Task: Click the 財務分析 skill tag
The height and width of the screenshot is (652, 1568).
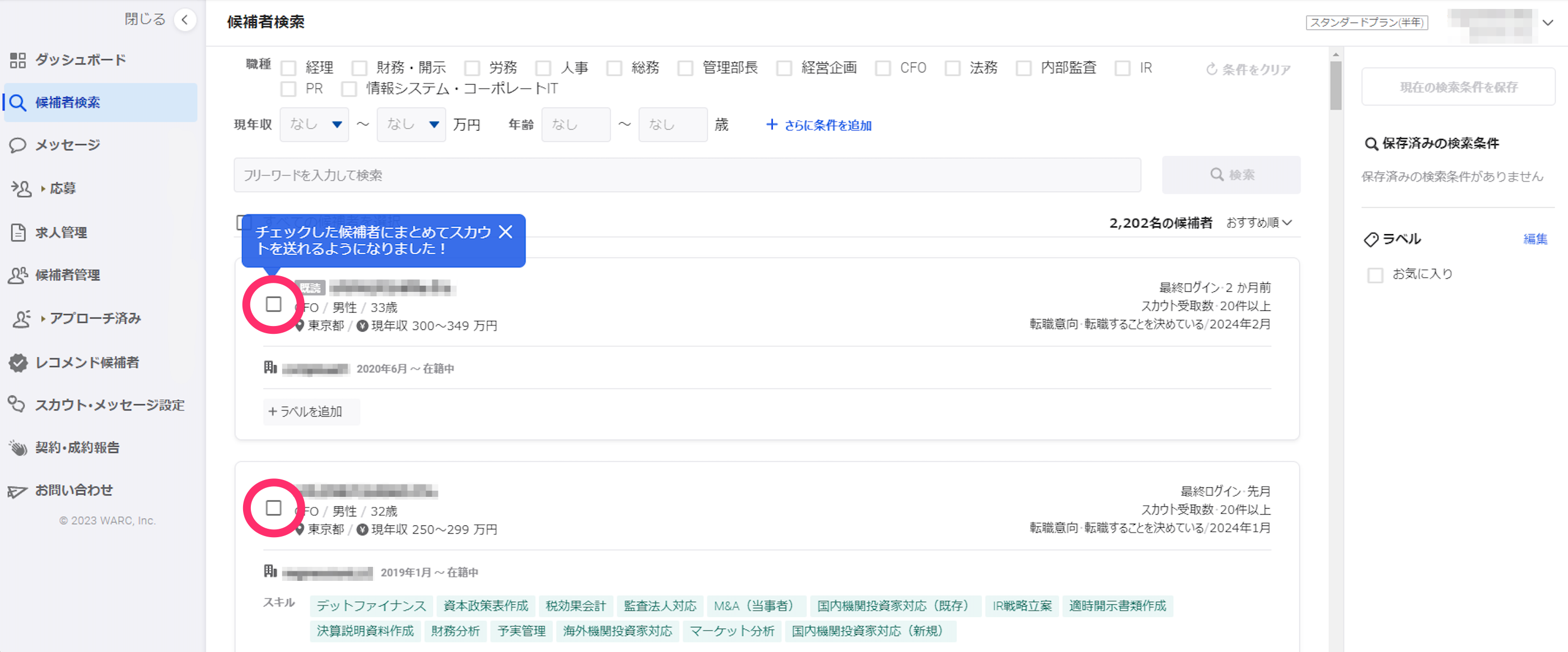Action: coord(455,631)
